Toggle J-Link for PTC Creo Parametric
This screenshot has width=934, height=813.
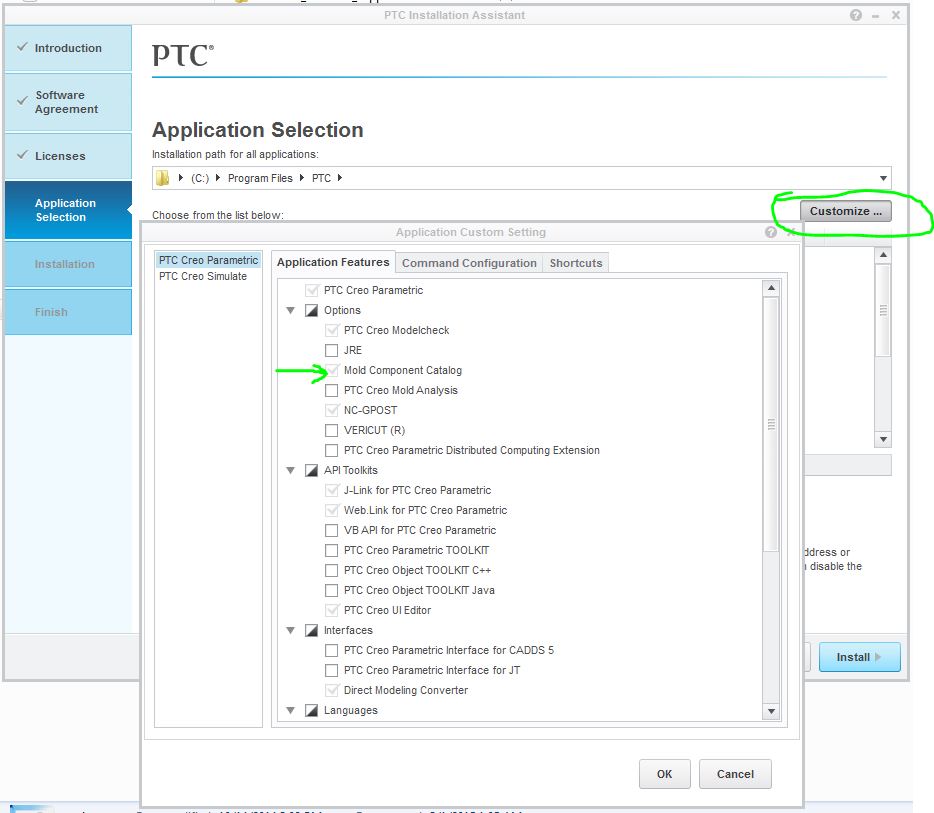click(x=331, y=490)
